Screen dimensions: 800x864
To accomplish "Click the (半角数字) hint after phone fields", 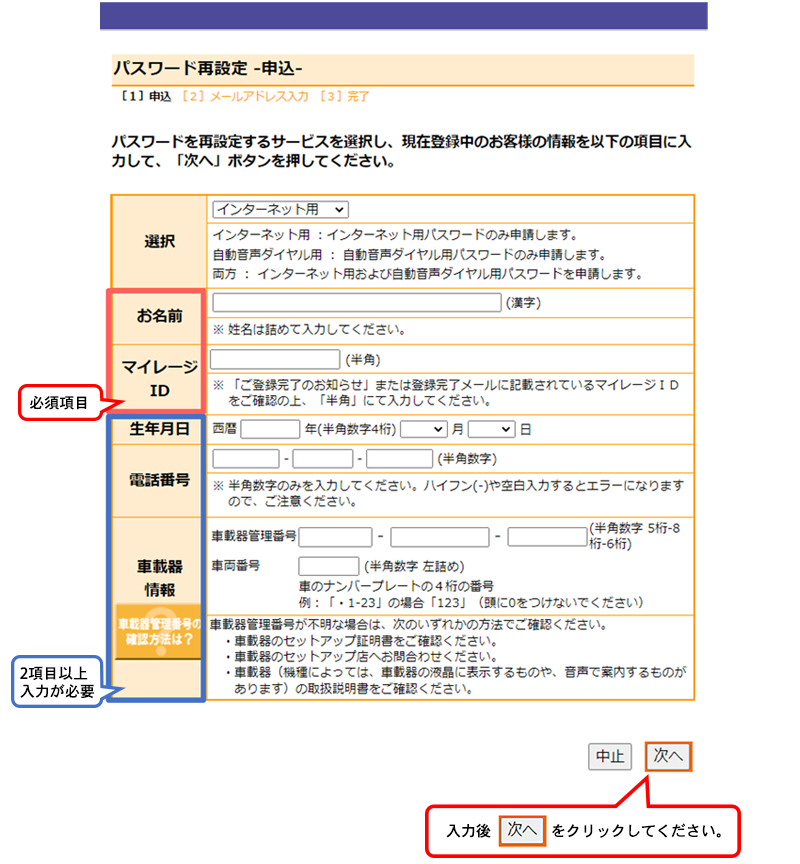I will click(x=467, y=458).
